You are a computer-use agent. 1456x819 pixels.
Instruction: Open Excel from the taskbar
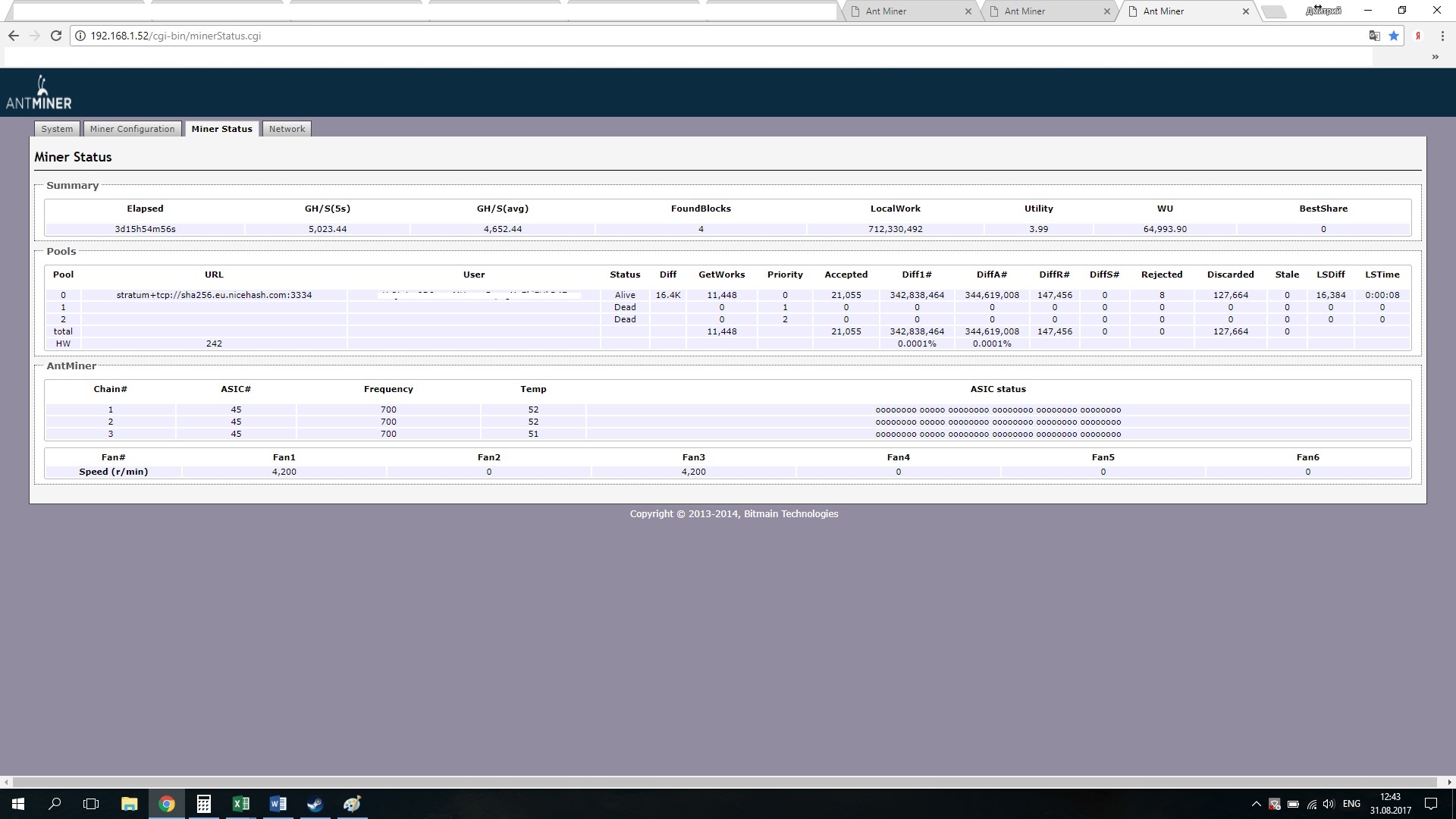click(x=241, y=804)
